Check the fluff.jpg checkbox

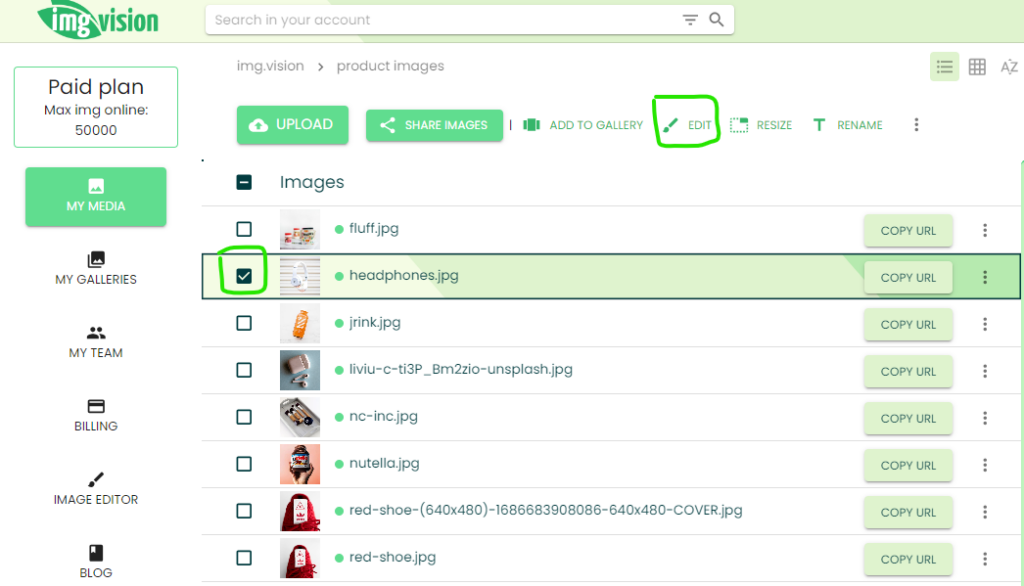click(244, 229)
